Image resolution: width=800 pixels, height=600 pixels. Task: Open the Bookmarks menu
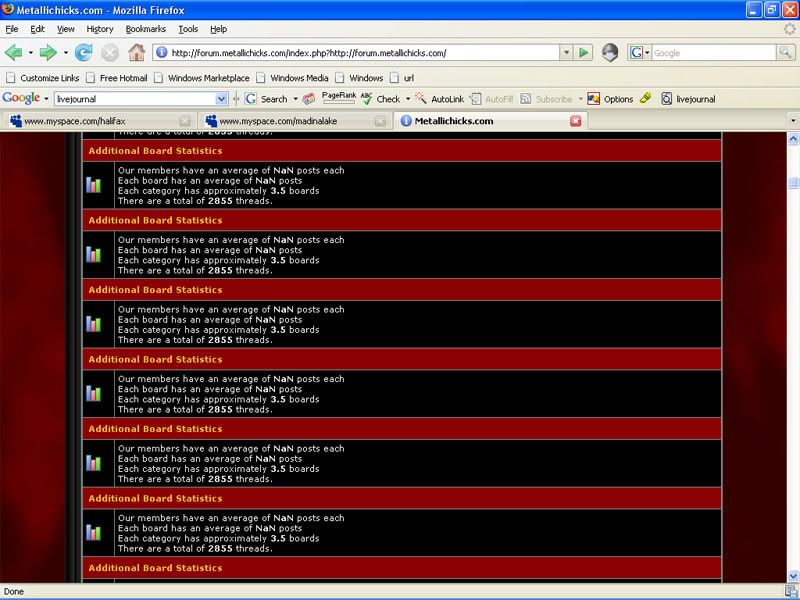(x=145, y=29)
